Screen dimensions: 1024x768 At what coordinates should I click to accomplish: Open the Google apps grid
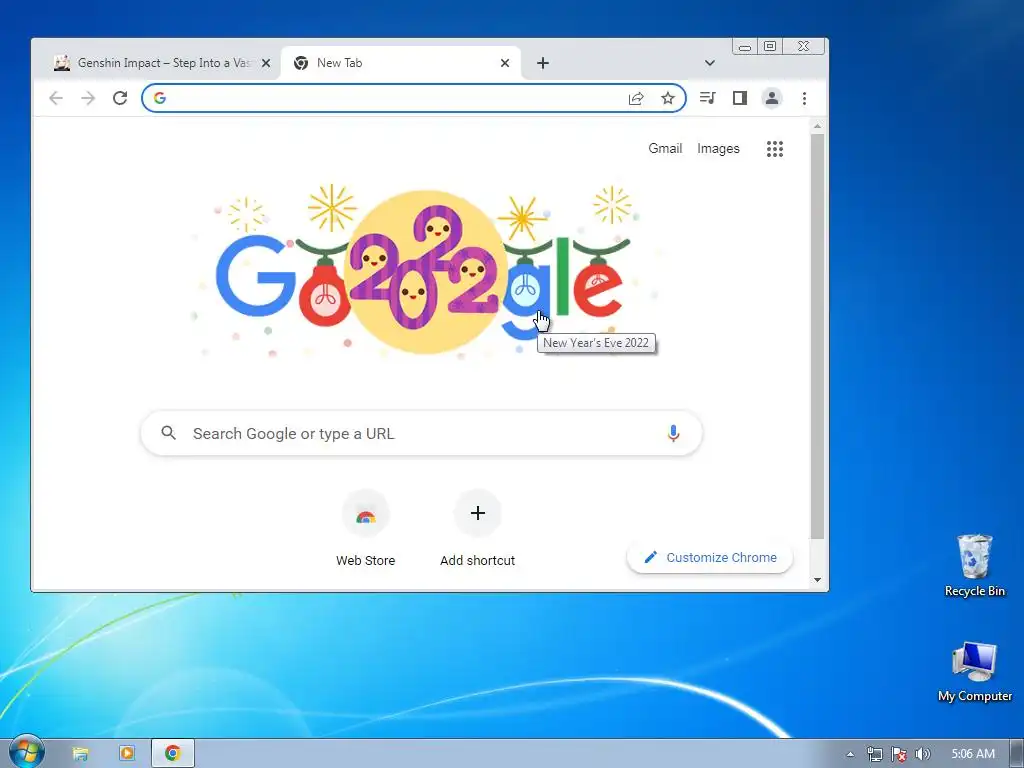coord(775,149)
